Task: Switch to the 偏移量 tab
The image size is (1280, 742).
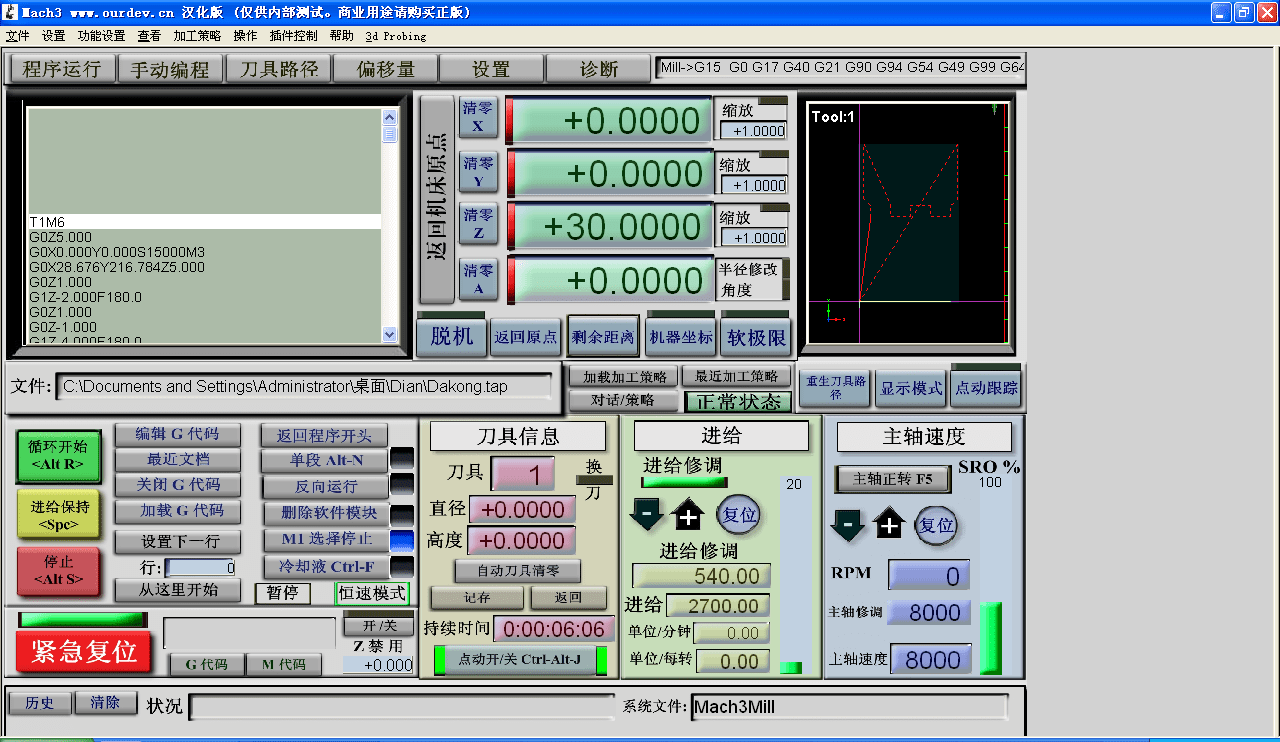Action: pos(385,69)
